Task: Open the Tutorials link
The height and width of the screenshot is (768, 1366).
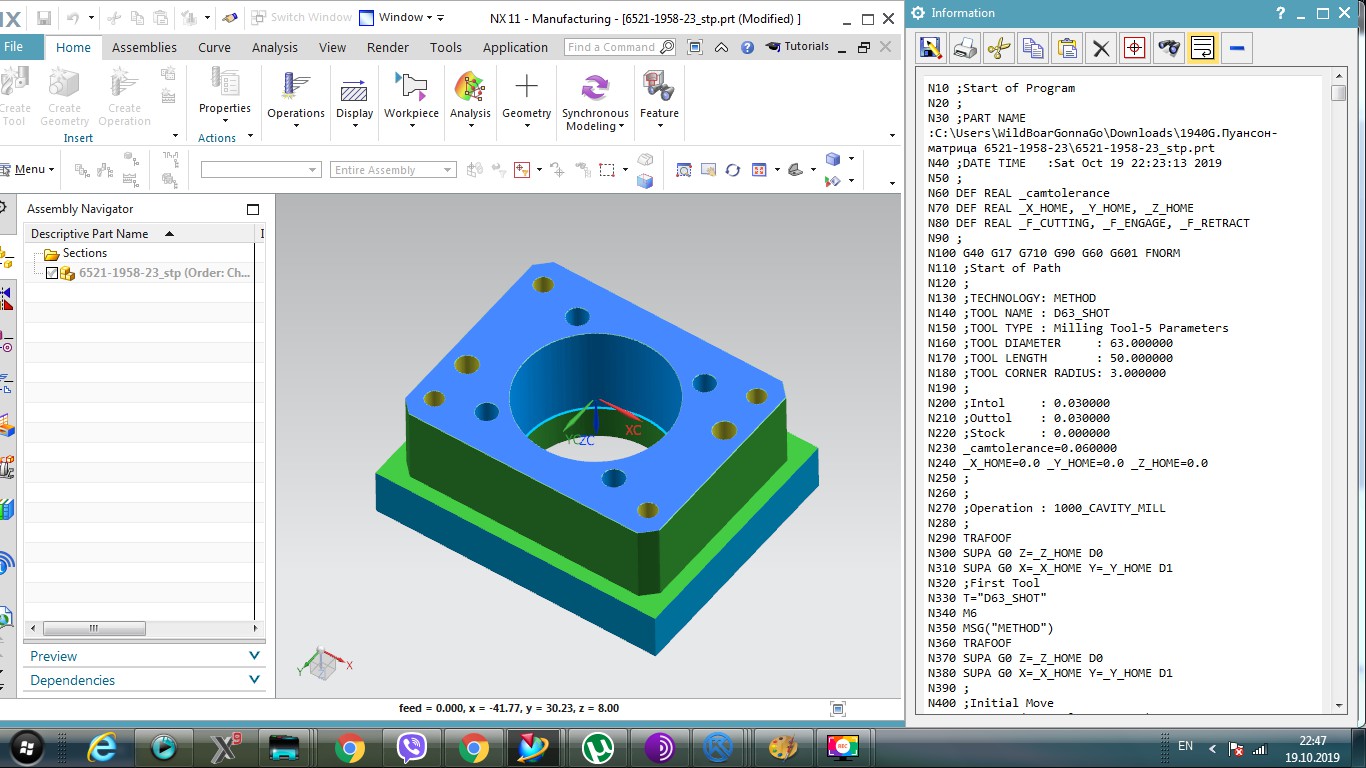Action: pyautogui.click(x=798, y=47)
